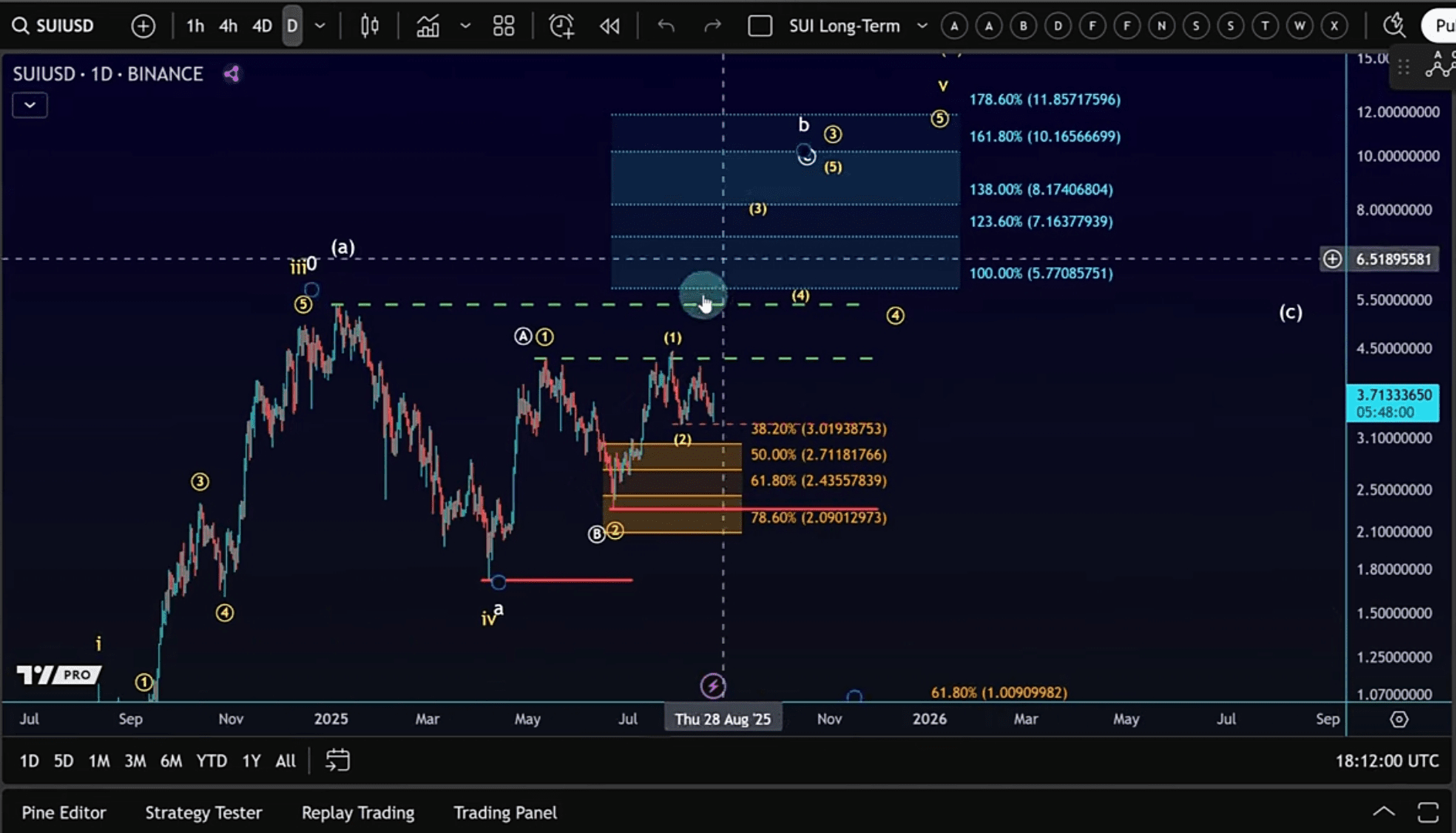Open symbol search for SUIUSD

coord(54,25)
